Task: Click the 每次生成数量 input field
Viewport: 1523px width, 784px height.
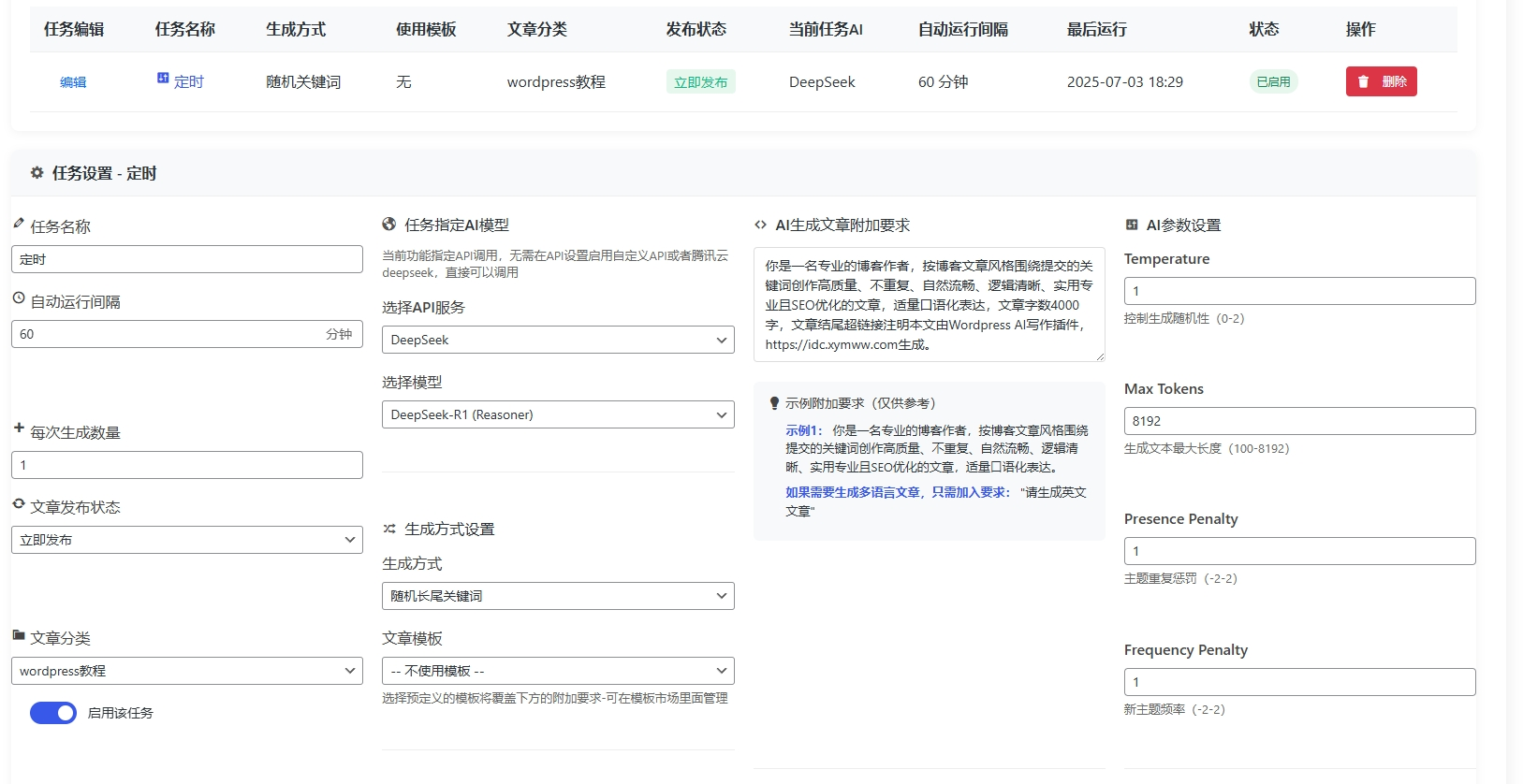Action: click(x=187, y=465)
